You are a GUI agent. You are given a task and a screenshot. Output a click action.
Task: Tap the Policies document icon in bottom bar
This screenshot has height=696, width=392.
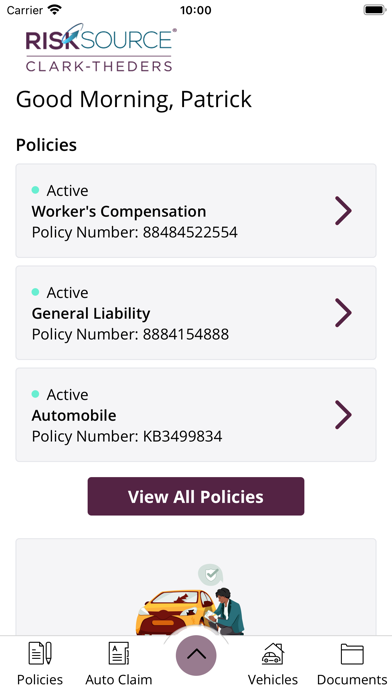(x=40, y=653)
